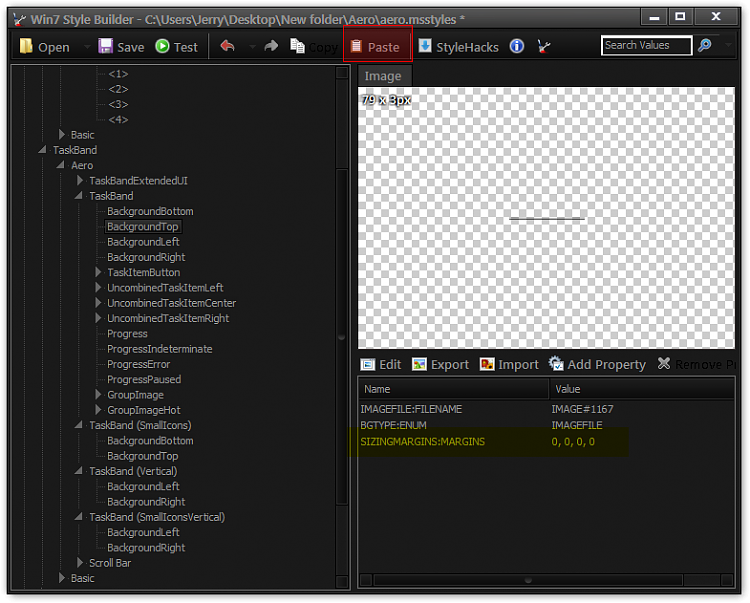Expand the Basic node at tree bottom
Viewport: 750px width, 603px height.
(x=62, y=578)
